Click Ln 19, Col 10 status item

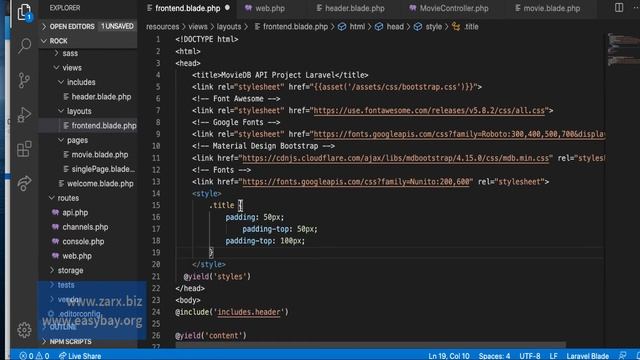(449, 356)
